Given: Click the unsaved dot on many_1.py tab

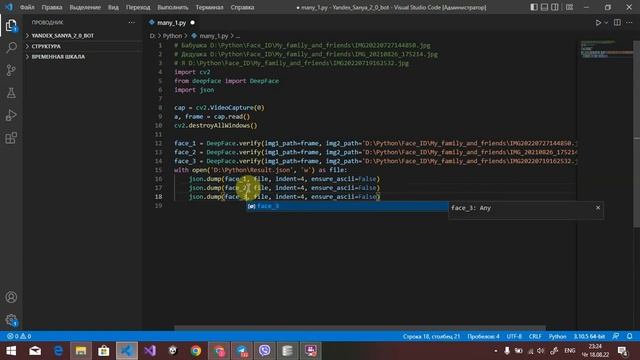Looking at the screenshot, I should [192, 23].
